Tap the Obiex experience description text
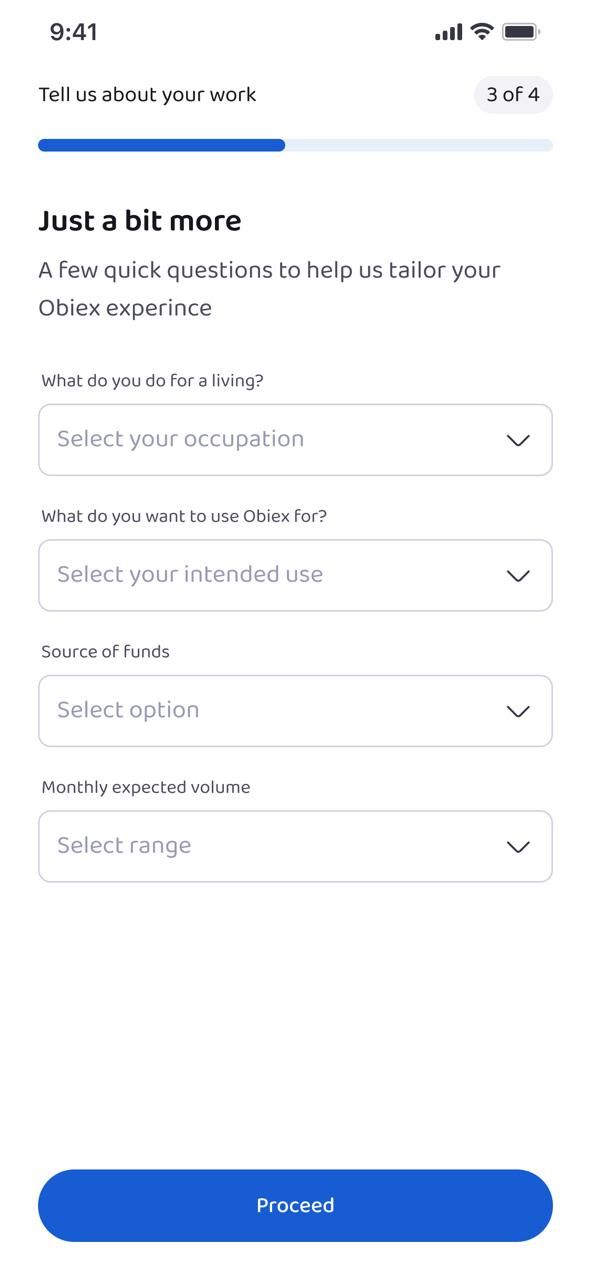 269,288
